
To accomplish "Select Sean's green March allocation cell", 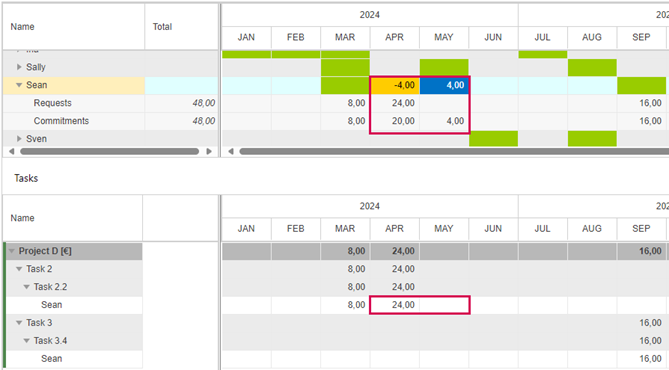I will [345, 85].
